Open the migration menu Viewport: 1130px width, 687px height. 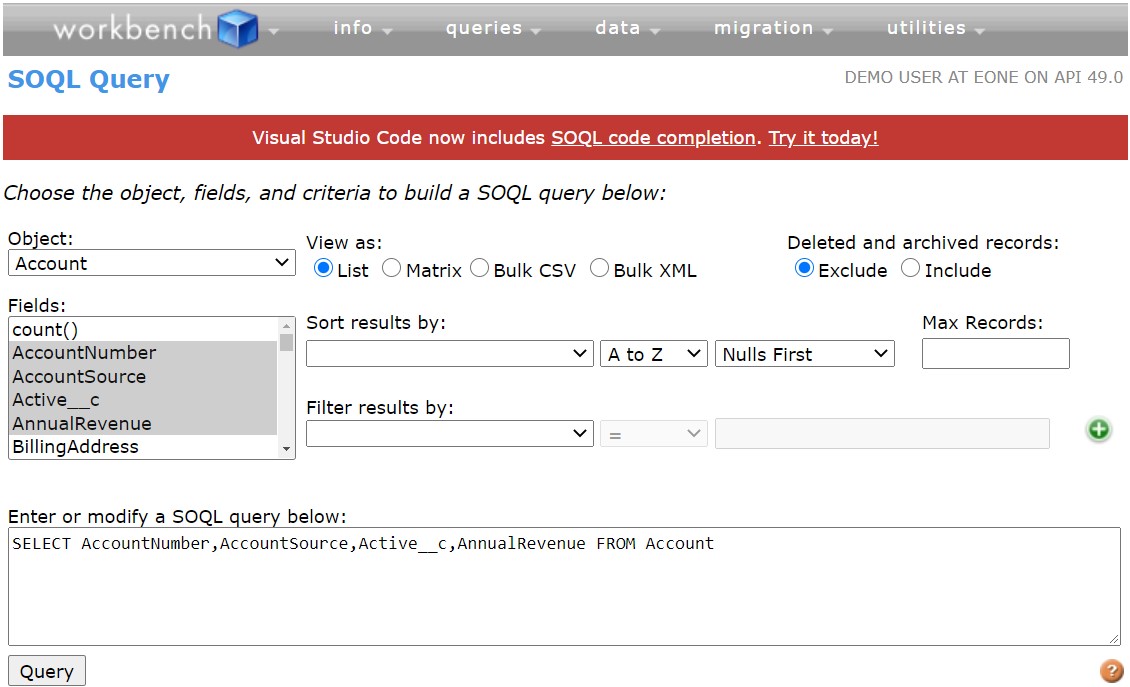click(773, 28)
